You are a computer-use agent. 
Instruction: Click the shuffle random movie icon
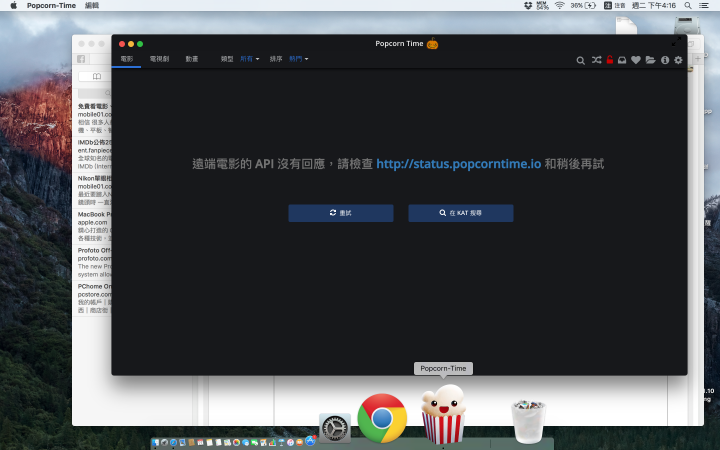[596, 60]
